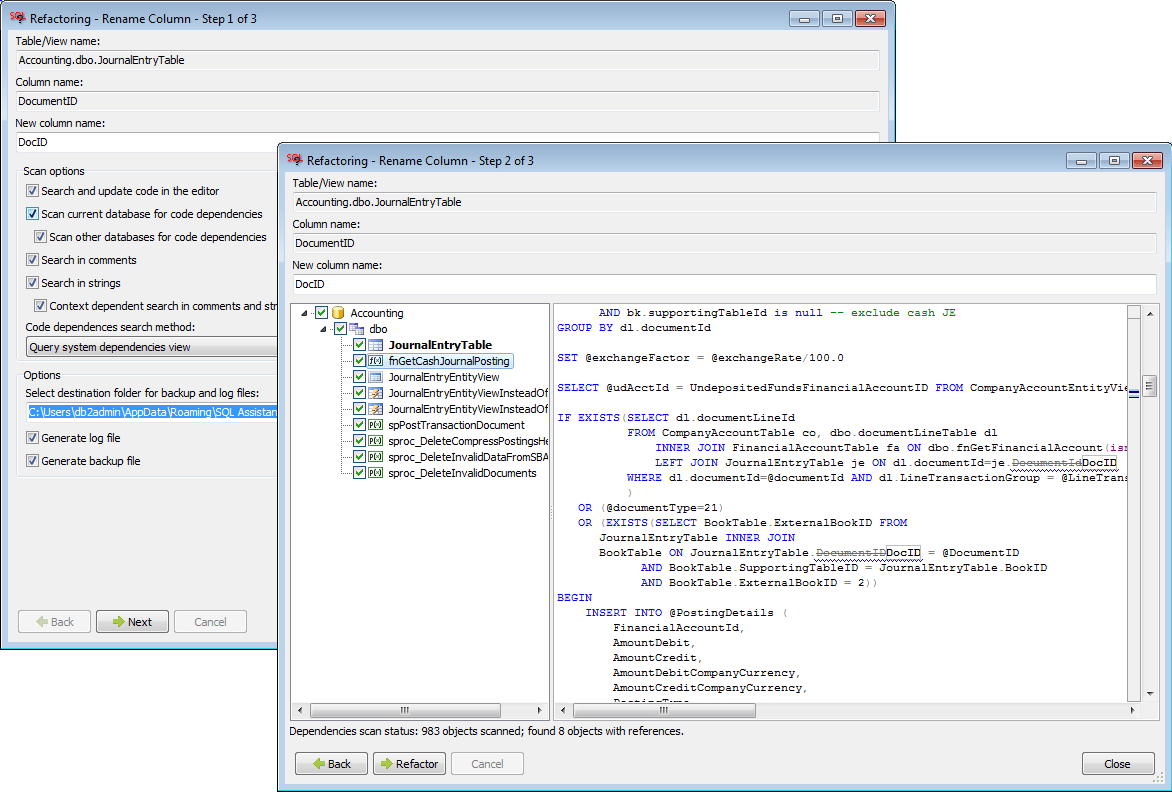1172x792 pixels.
Task: Click the sproc_DeleteInvalidDocuments procedure icon
Action: click(x=376, y=473)
